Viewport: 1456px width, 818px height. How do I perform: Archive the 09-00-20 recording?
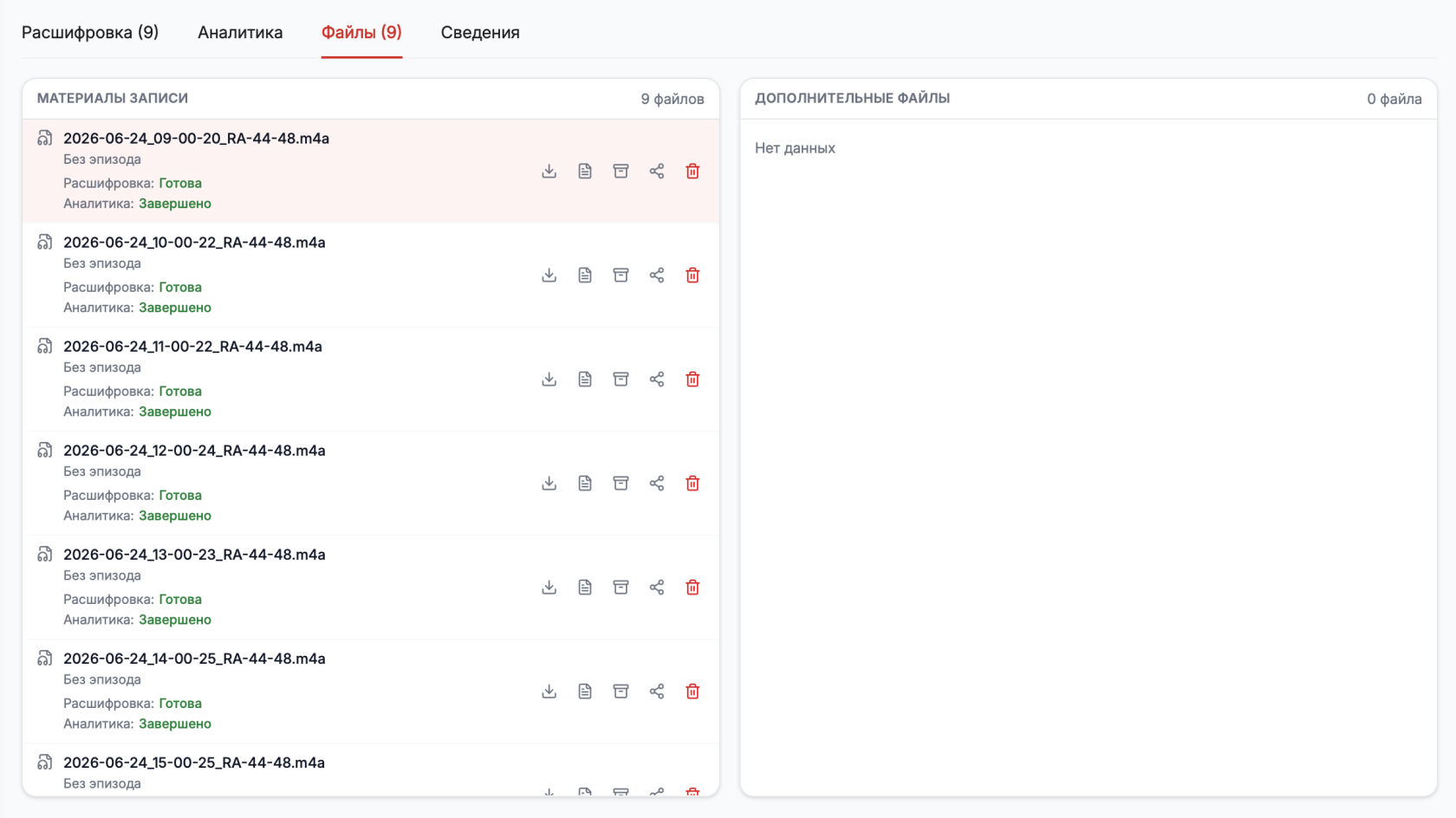[x=621, y=171]
